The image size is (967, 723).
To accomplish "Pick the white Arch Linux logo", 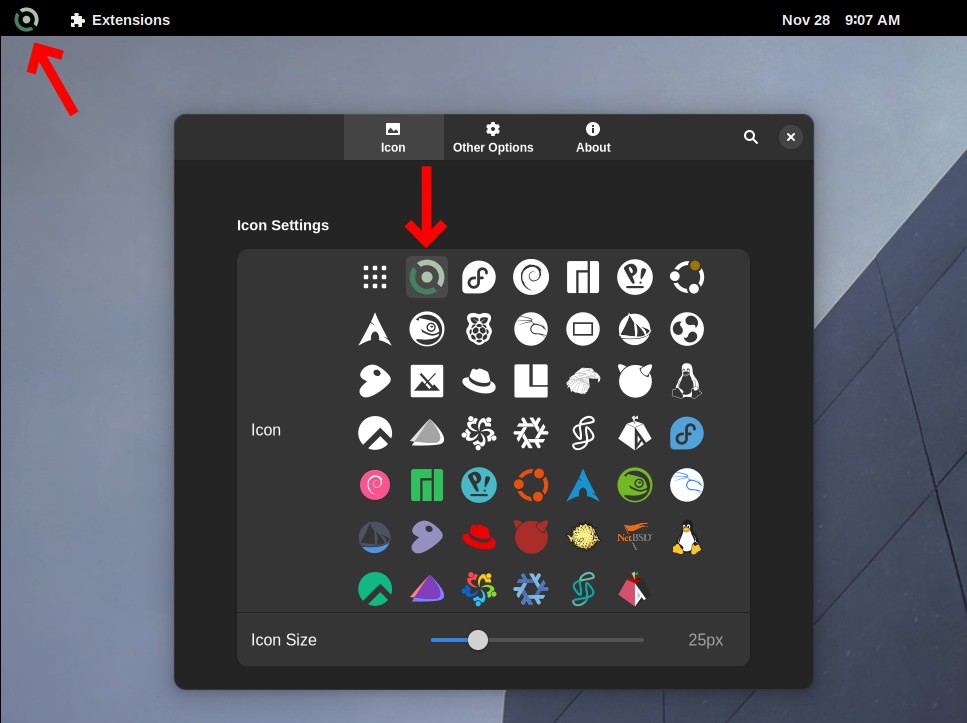I will point(375,329).
